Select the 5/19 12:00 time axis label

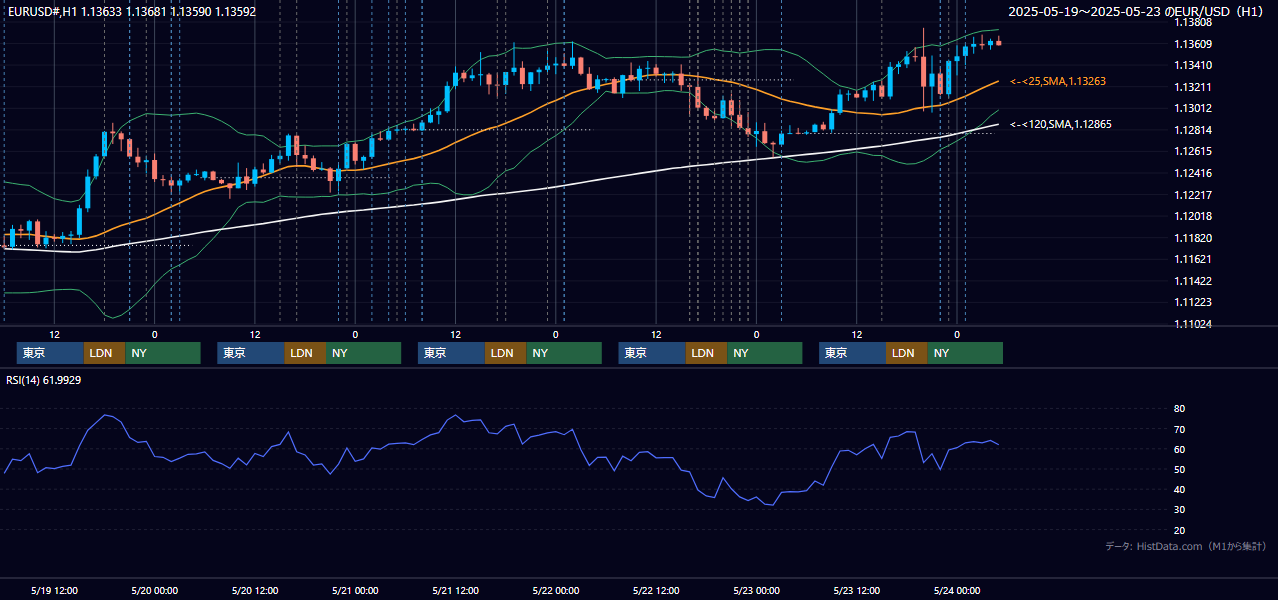point(55,590)
